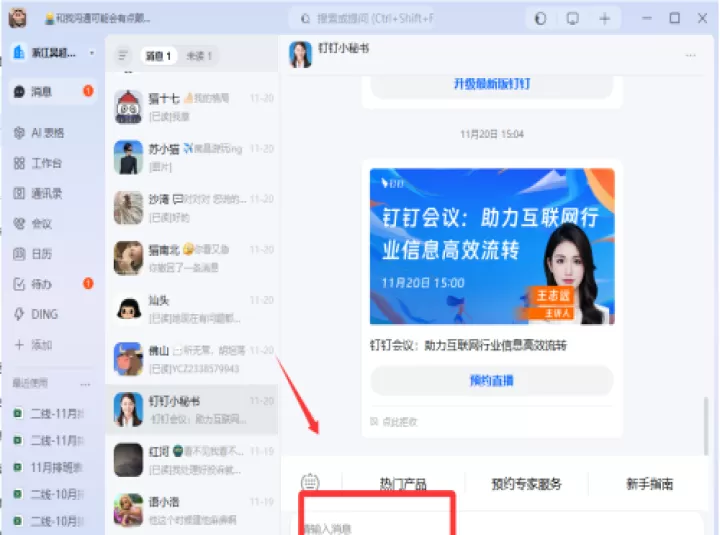
Task: Click the 钉钉小秘书 avatar in chat header
Action: point(300,54)
